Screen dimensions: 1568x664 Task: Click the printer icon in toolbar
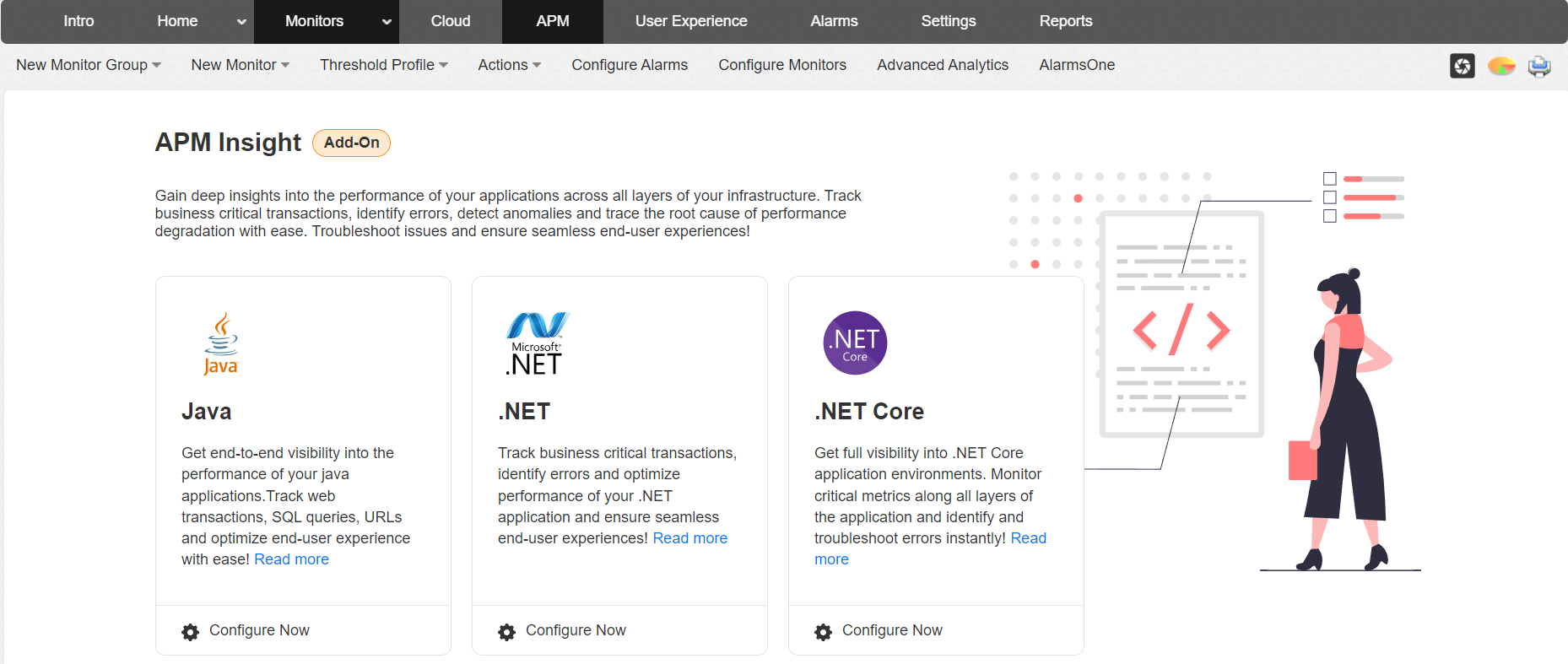(x=1539, y=66)
